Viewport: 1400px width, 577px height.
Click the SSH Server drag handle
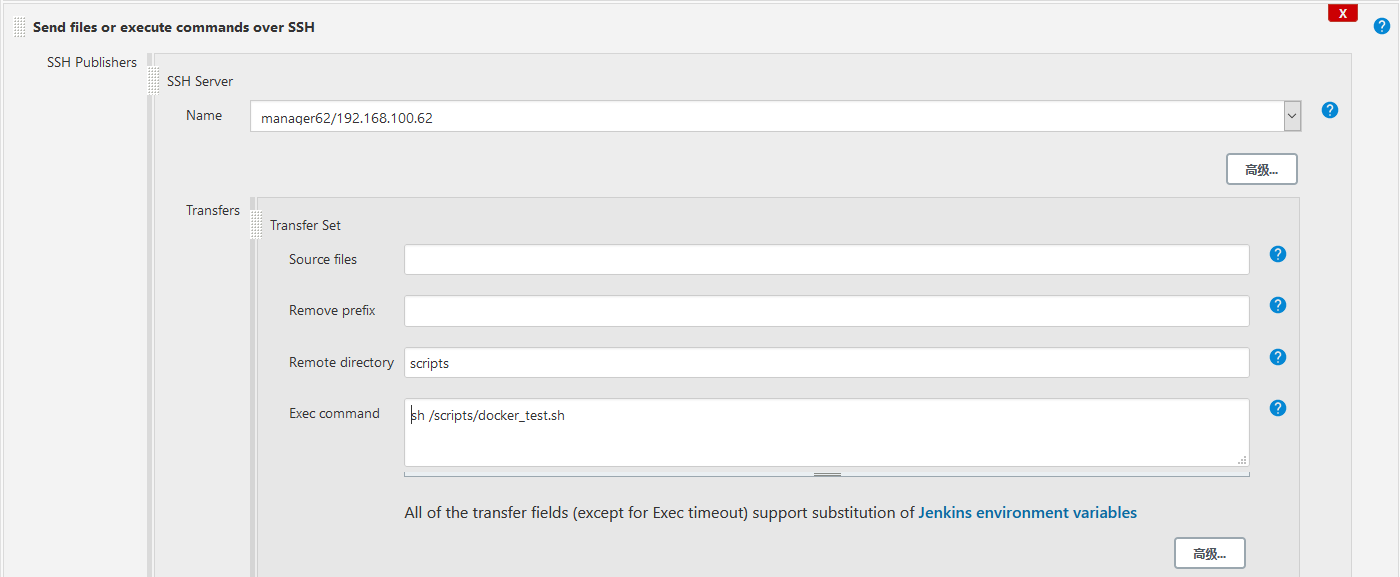coord(154,80)
